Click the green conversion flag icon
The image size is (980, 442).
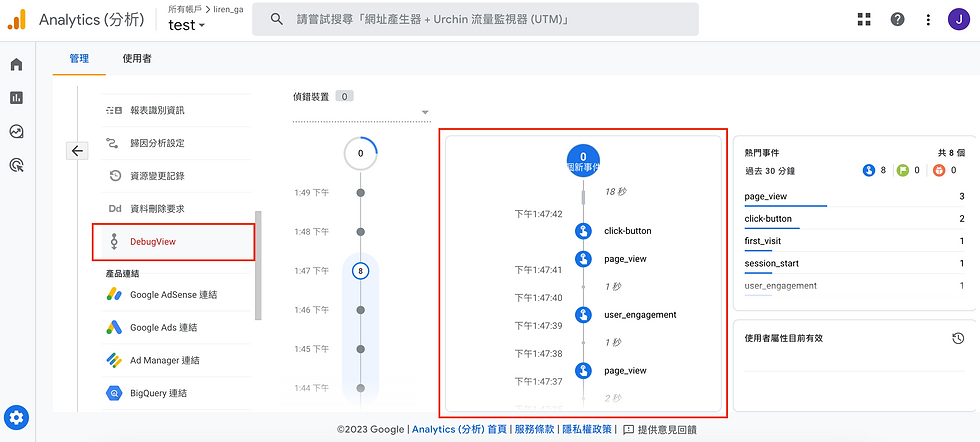(x=901, y=170)
